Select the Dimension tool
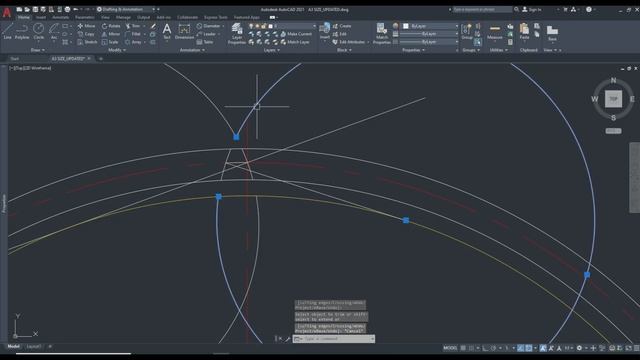This screenshot has height=360, width=640. [x=184, y=31]
